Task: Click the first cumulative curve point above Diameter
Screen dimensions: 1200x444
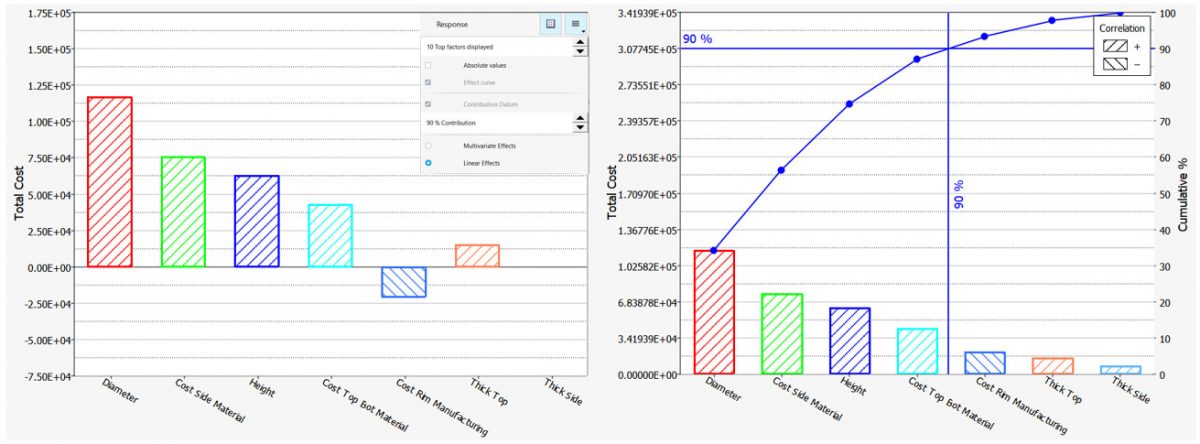Action: coord(713,250)
